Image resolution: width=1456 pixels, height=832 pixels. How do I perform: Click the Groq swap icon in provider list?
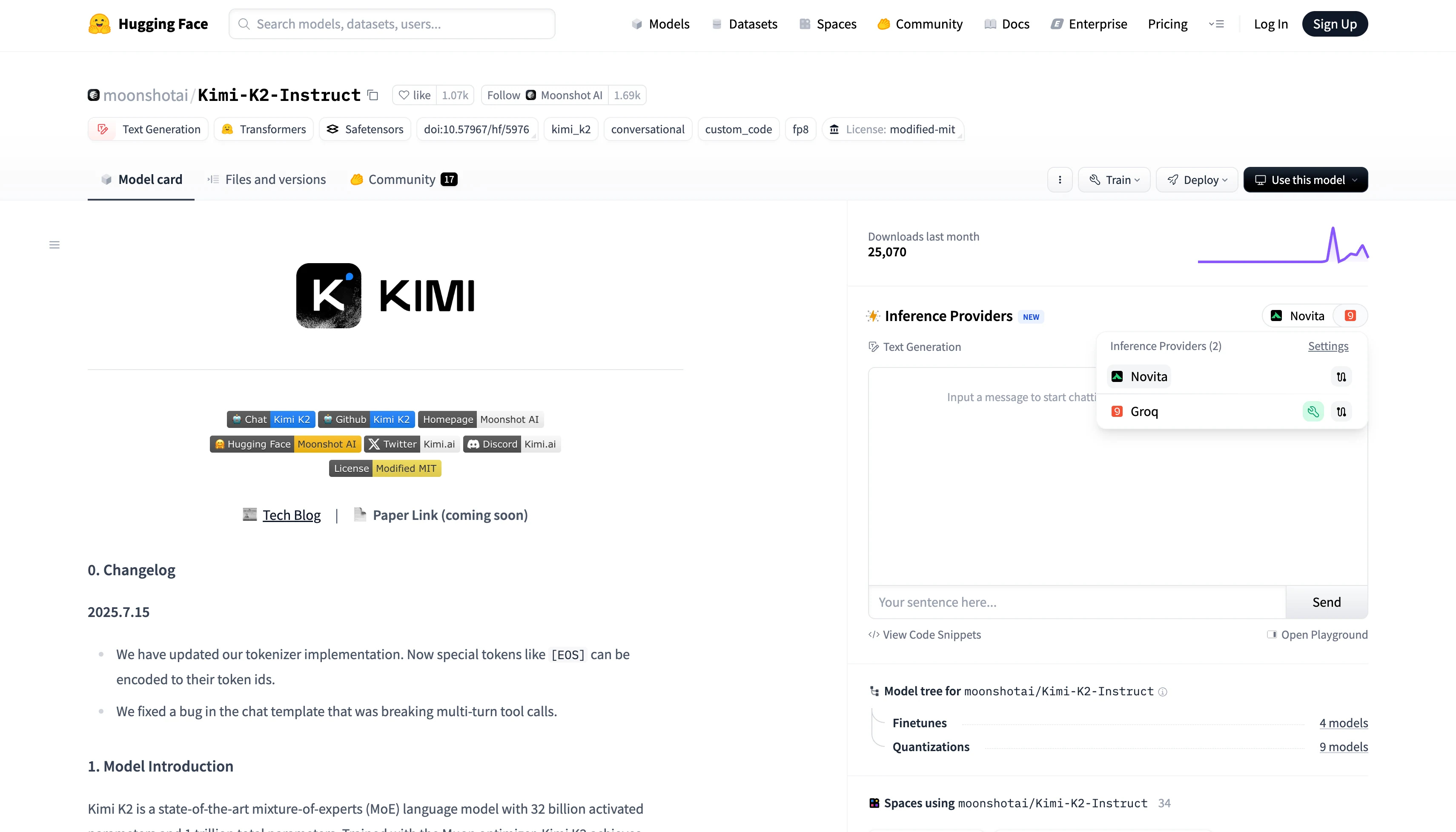[x=1341, y=411]
